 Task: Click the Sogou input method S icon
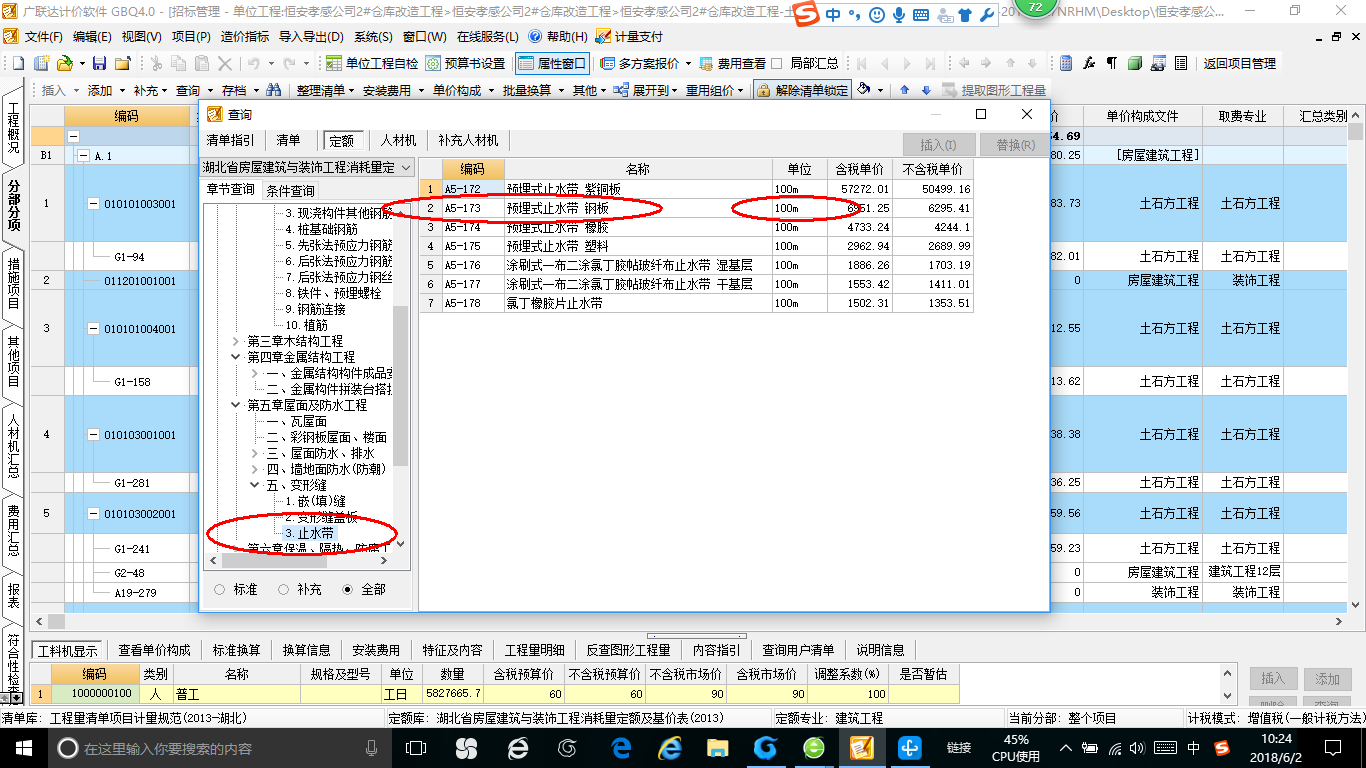point(808,14)
